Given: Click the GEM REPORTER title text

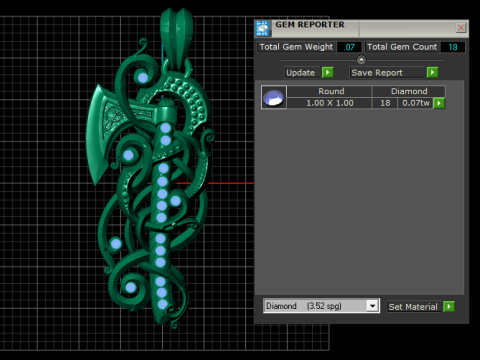Looking at the screenshot, I should [x=310, y=25].
